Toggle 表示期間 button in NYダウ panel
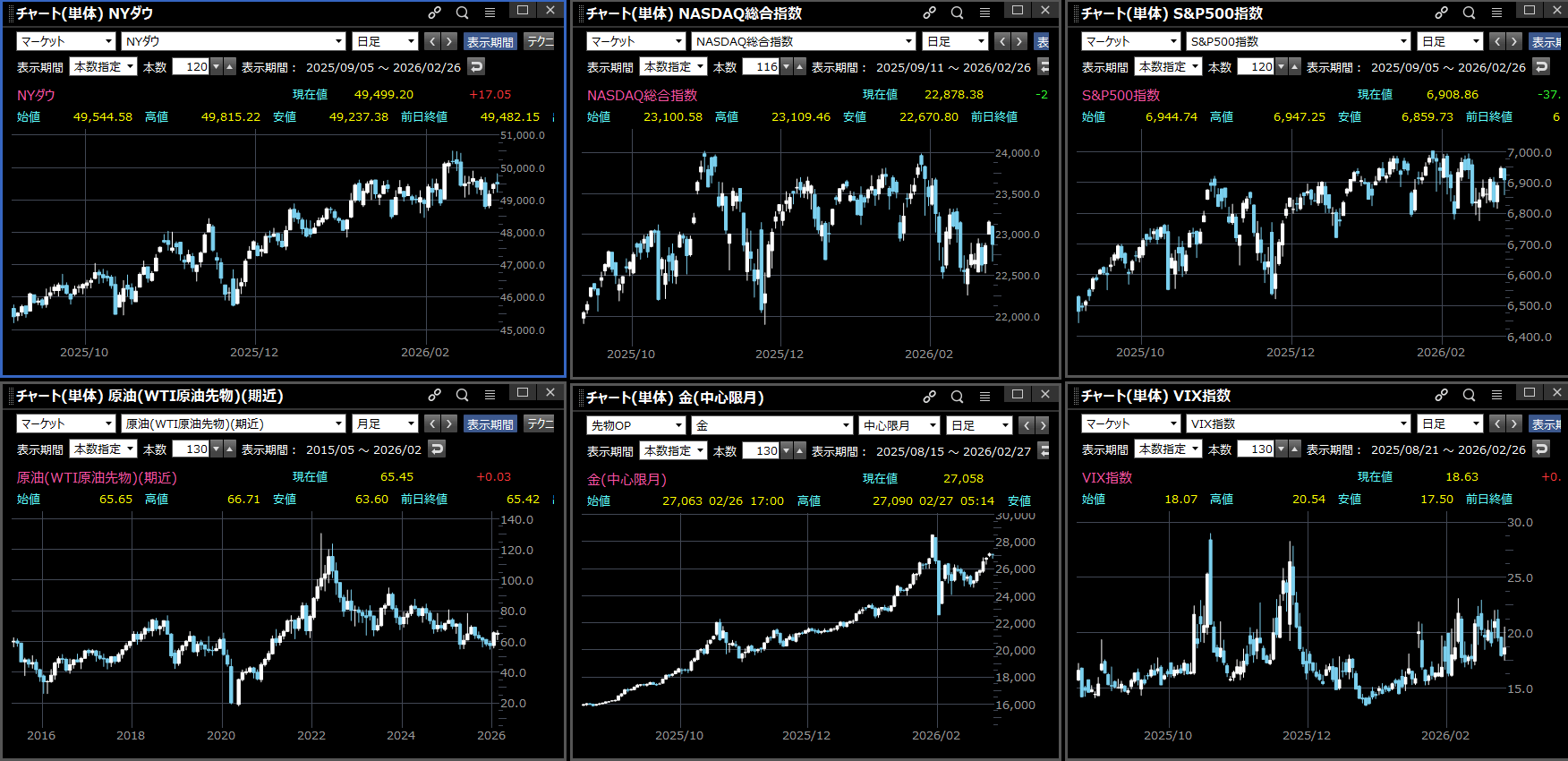This screenshot has height=761, width=1568. tap(490, 41)
